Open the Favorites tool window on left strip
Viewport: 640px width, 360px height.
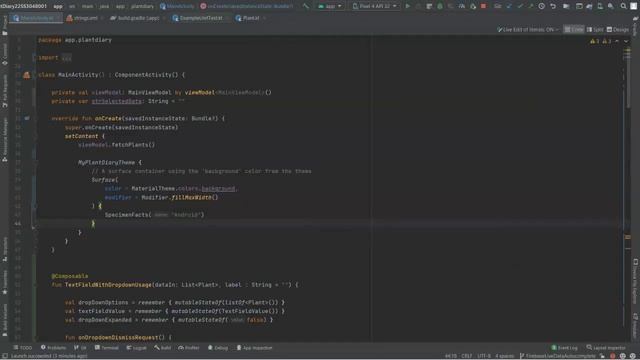pos(4,282)
